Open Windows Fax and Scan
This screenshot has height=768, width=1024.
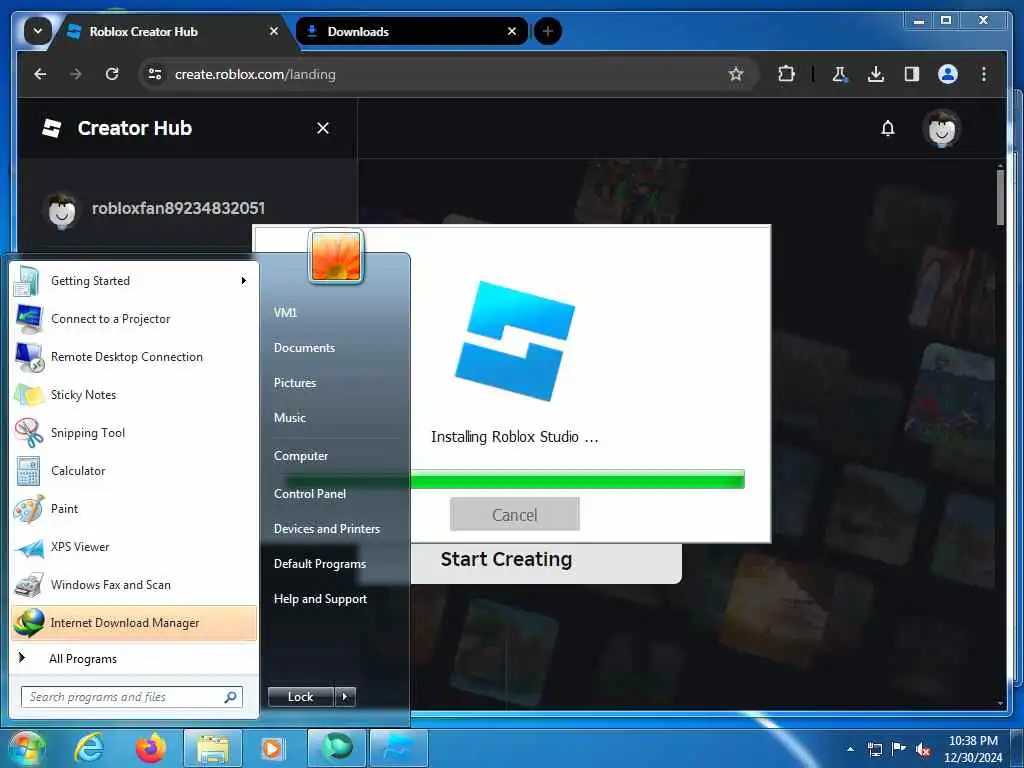(x=134, y=584)
